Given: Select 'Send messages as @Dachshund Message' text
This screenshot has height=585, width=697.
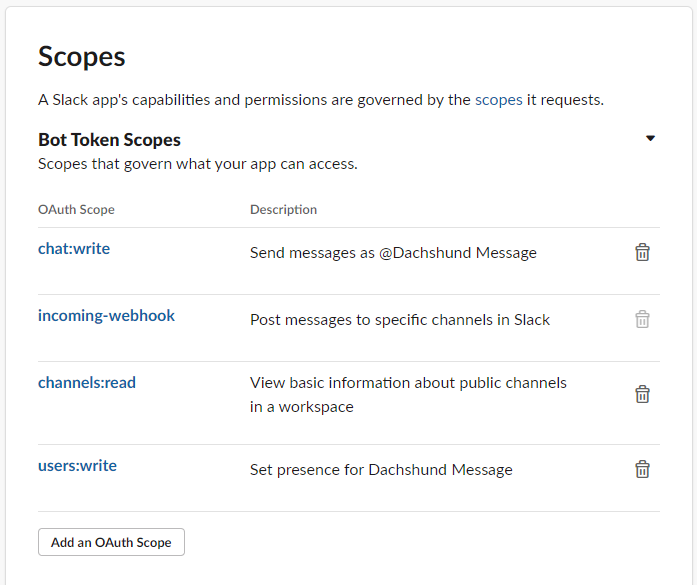Looking at the screenshot, I should pos(393,253).
